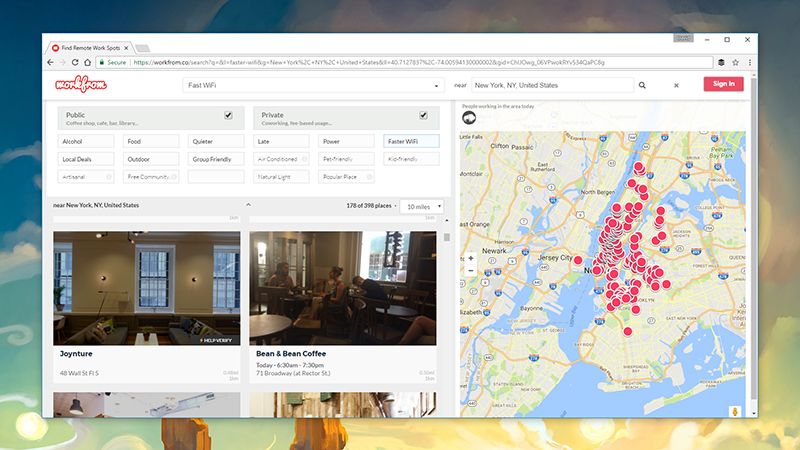Select the Find Remote Work Spots tab

(x=90, y=48)
